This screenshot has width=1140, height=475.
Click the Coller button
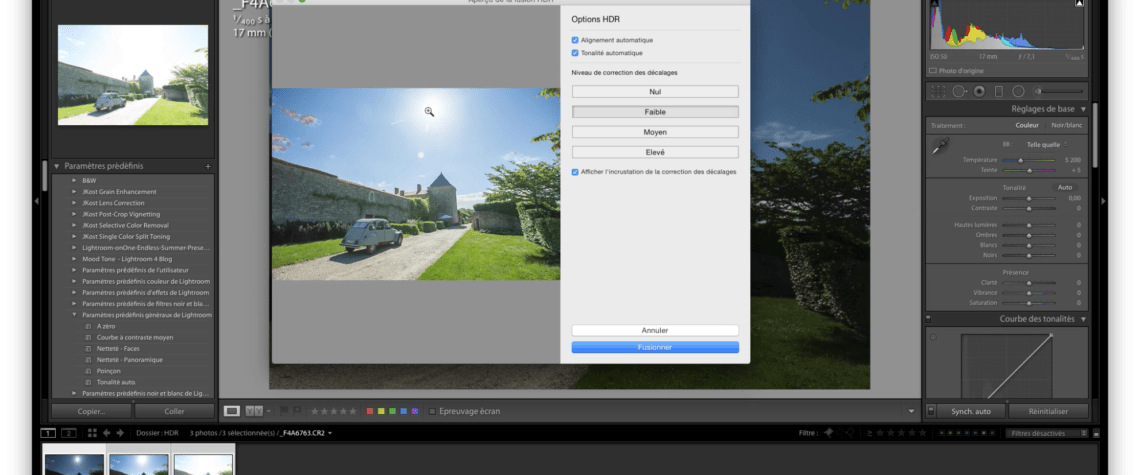(174, 411)
